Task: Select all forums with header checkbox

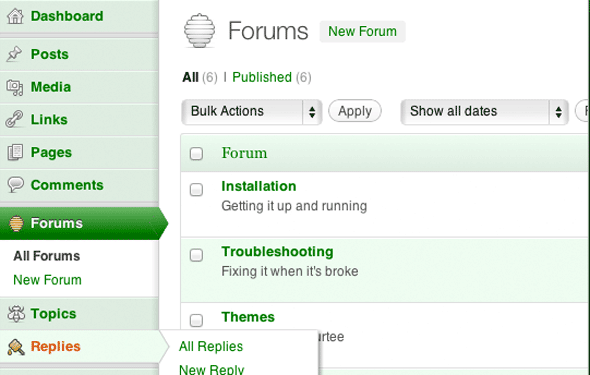Action: point(196,153)
